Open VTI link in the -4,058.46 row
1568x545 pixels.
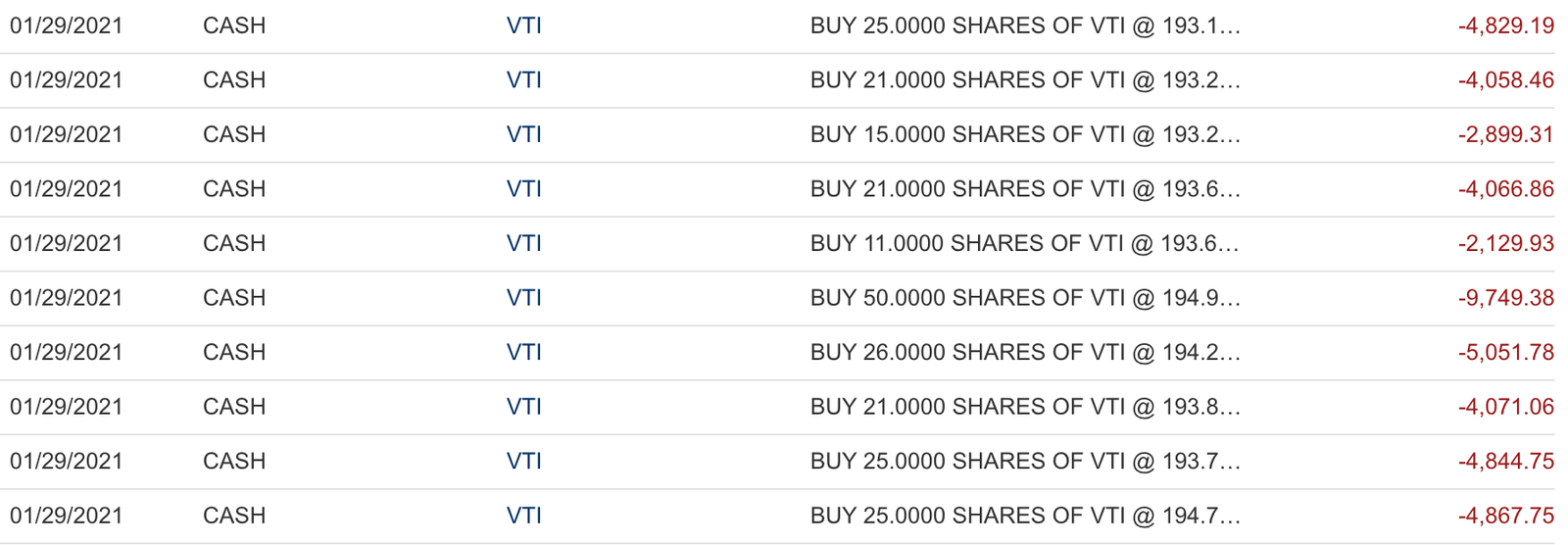(523, 80)
